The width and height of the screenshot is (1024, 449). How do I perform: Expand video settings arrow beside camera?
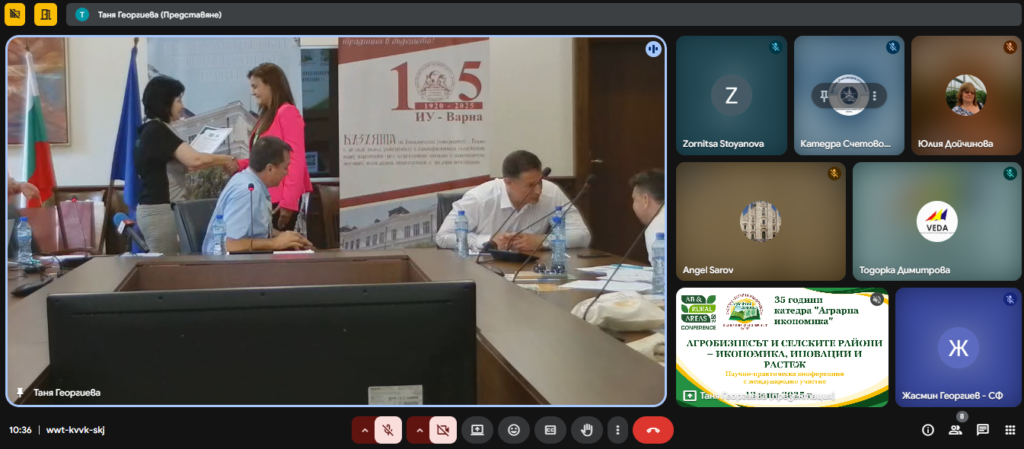point(418,430)
